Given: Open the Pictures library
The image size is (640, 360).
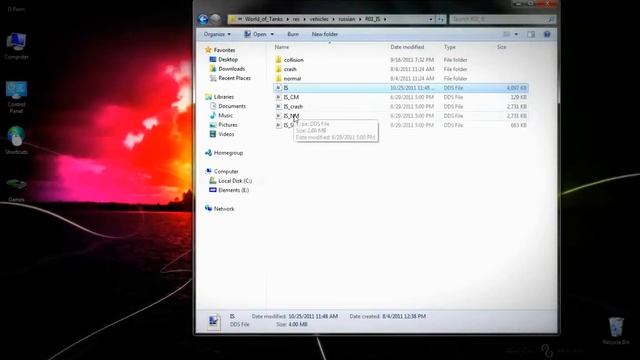Looking at the screenshot, I should coord(228,125).
